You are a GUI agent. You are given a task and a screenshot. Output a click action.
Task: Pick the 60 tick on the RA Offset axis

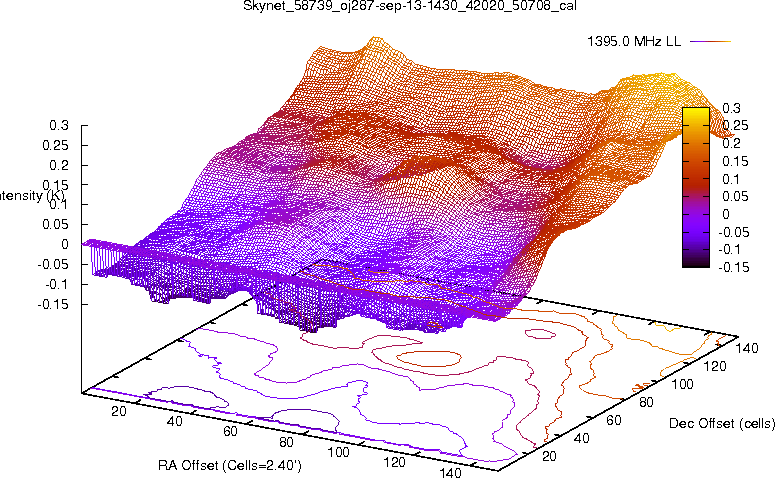[x=230, y=432]
